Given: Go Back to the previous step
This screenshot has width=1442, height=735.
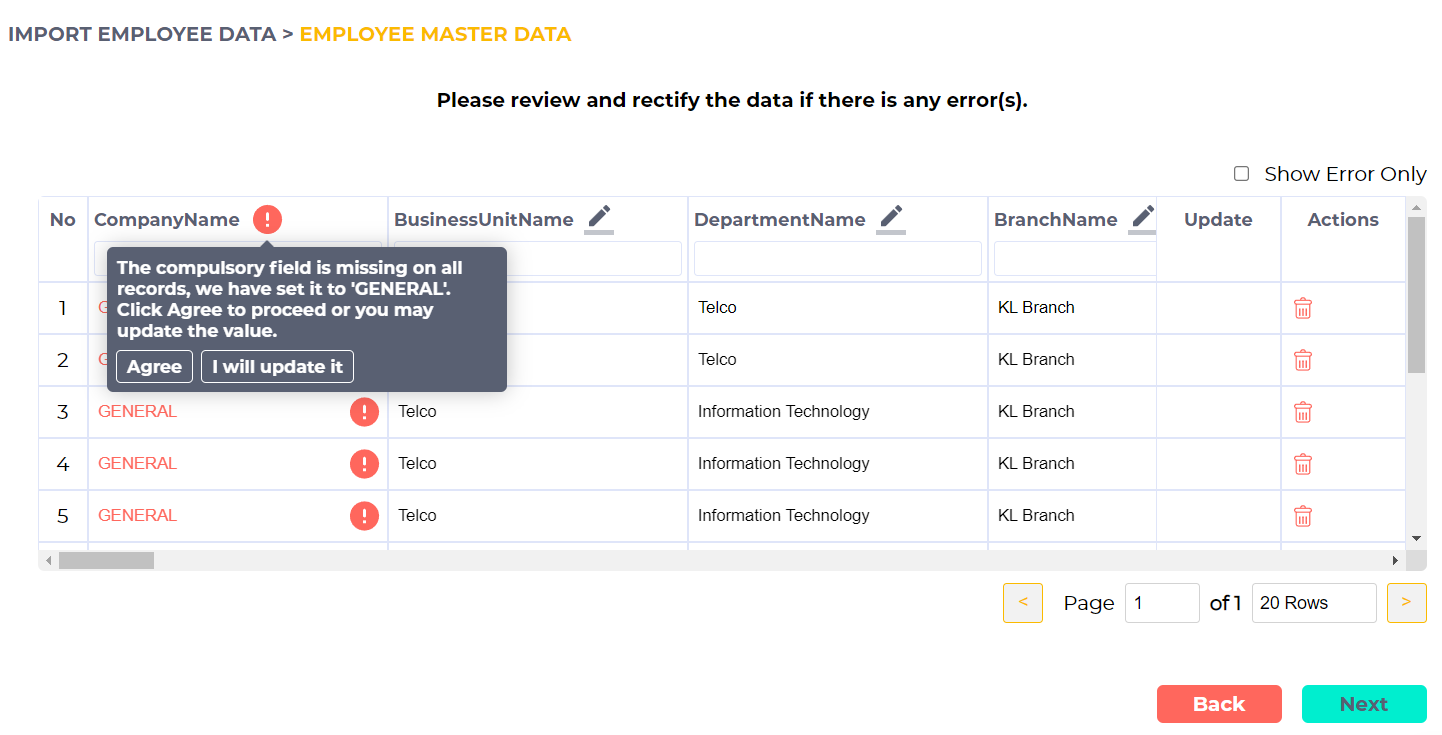Looking at the screenshot, I should (1219, 704).
